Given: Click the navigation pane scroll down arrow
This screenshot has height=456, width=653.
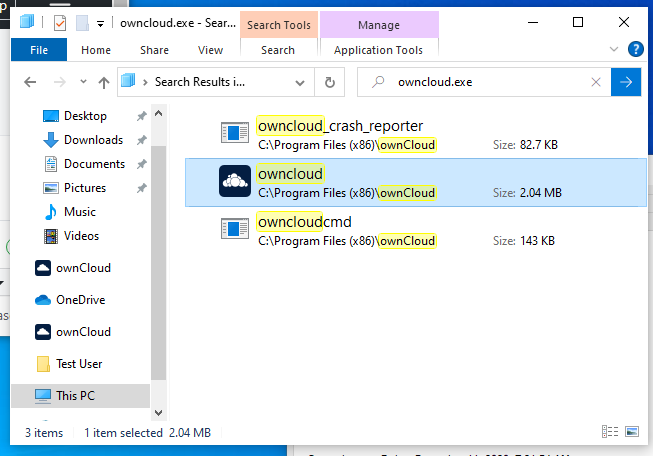Looking at the screenshot, I should point(158,413).
